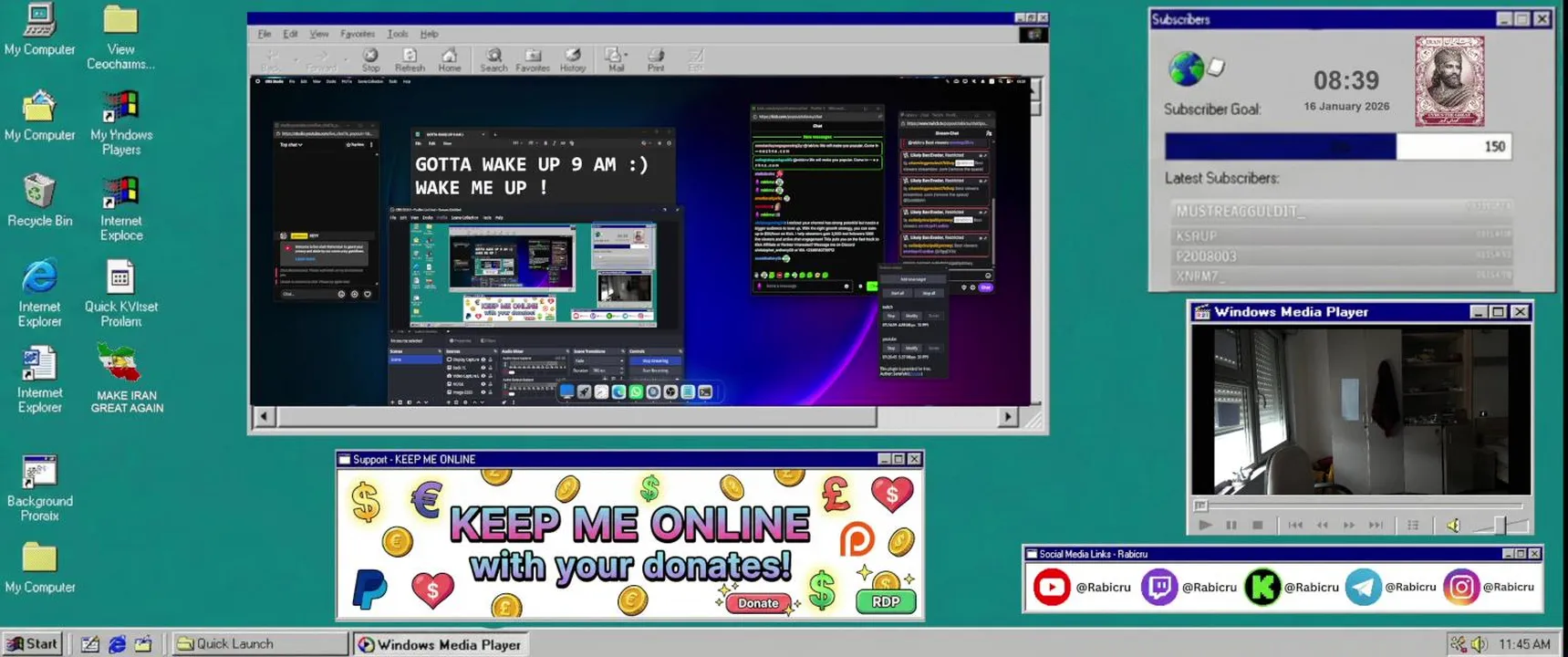Click the Play button in Media Player
This screenshot has height=657, width=1568.
pyautogui.click(x=1205, y=525)
